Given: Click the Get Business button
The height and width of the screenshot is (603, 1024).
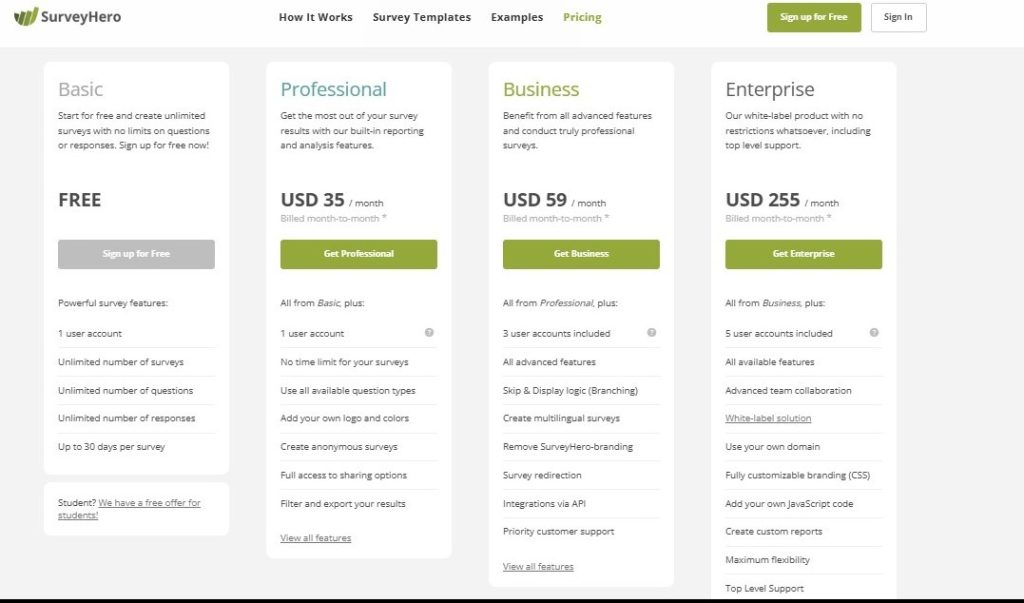Looking at the screenshot, I should [580, 254].
